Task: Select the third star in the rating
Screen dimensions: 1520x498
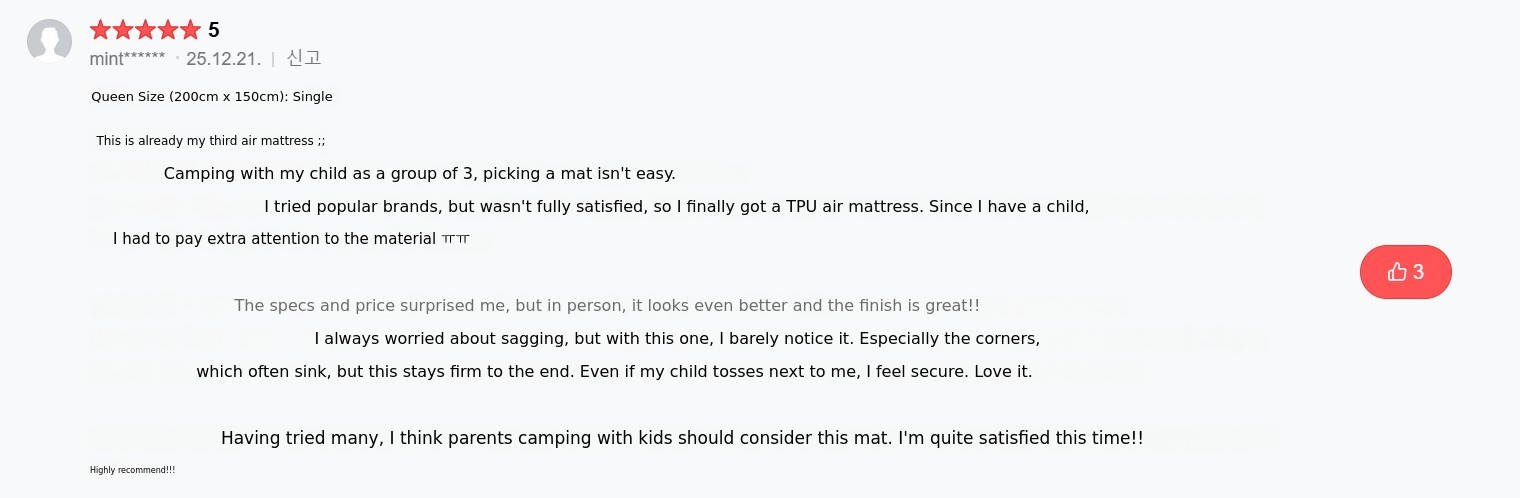Action: click(145, 30)
